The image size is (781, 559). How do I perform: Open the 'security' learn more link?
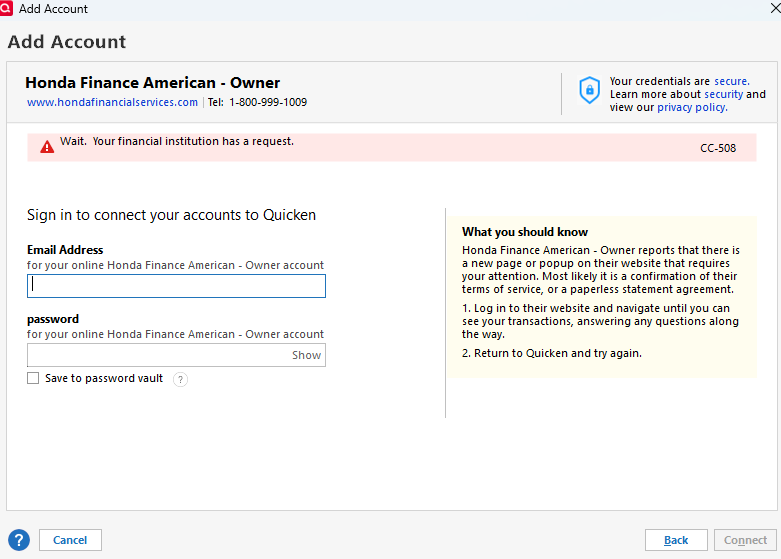[724, 94]
